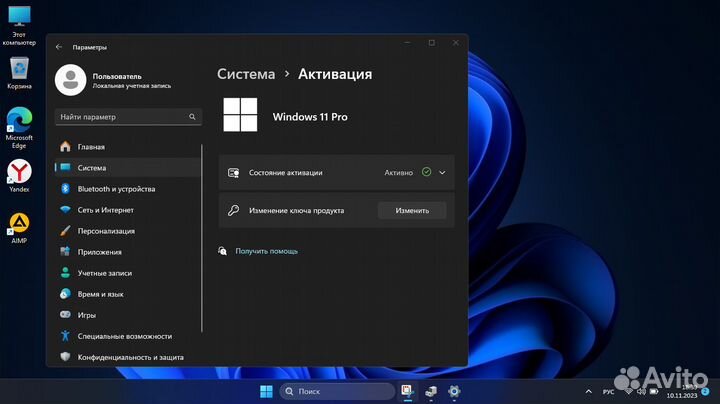
Task: Click the Изменить product key button
Action: click(412, 210)
